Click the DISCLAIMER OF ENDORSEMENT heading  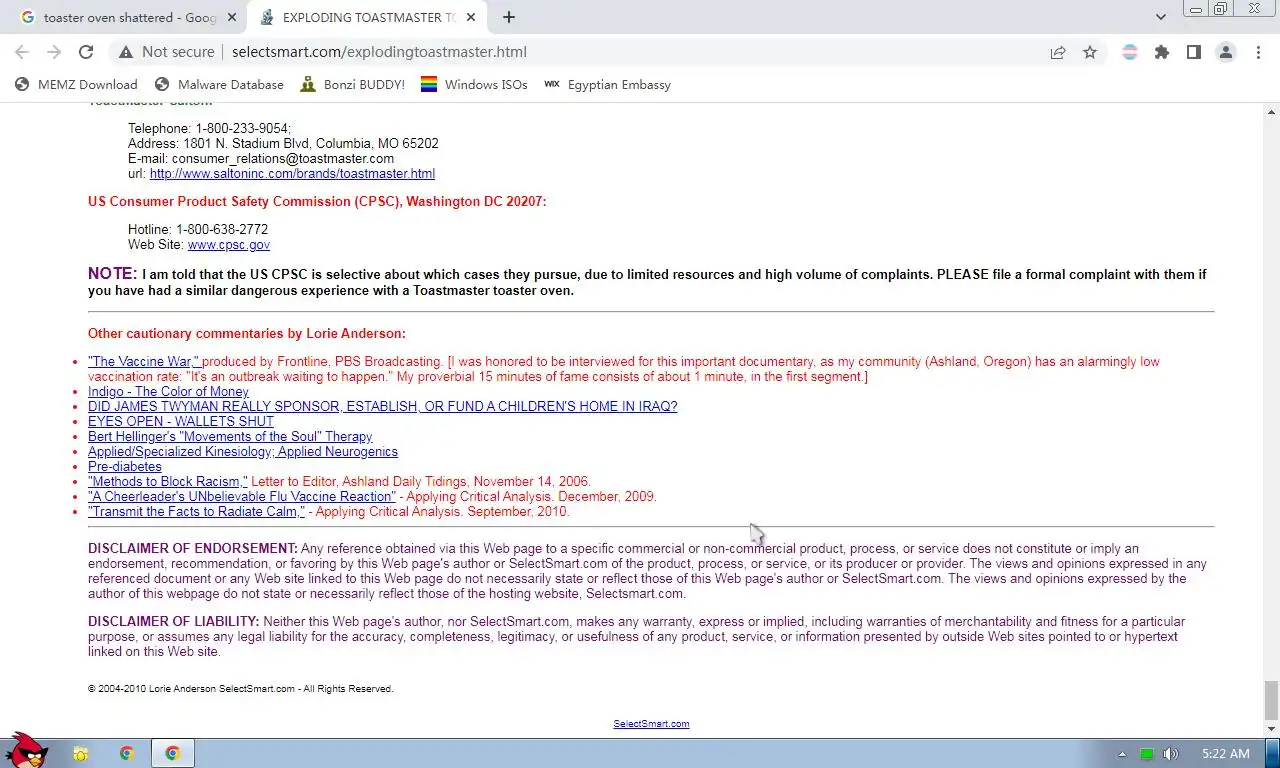[x=193, y=549]
